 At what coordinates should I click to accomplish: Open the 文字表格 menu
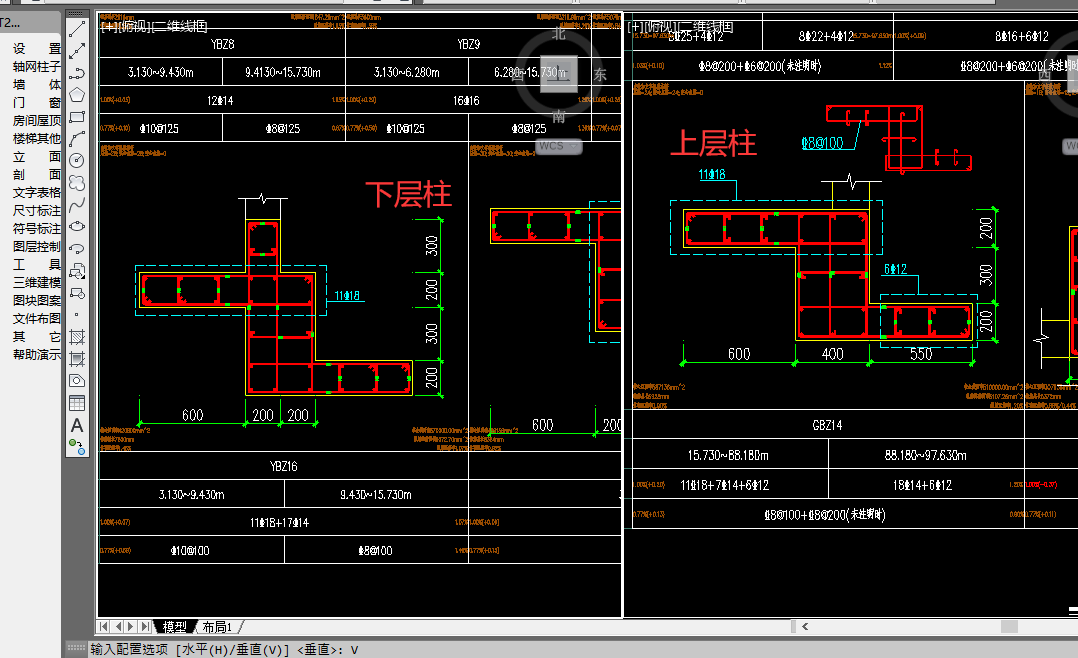pyautogui.click(x=36, y=193)
